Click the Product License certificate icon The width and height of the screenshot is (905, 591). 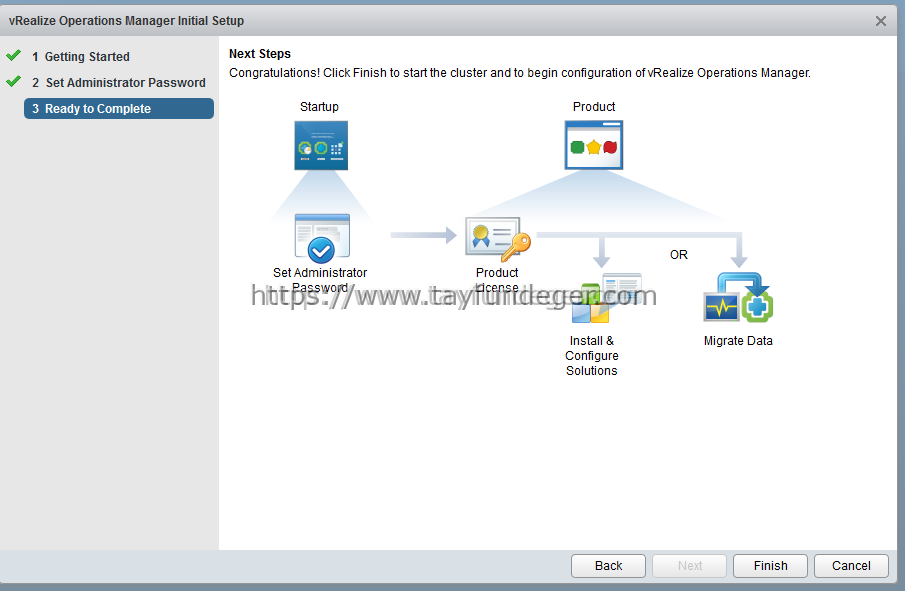498,238
